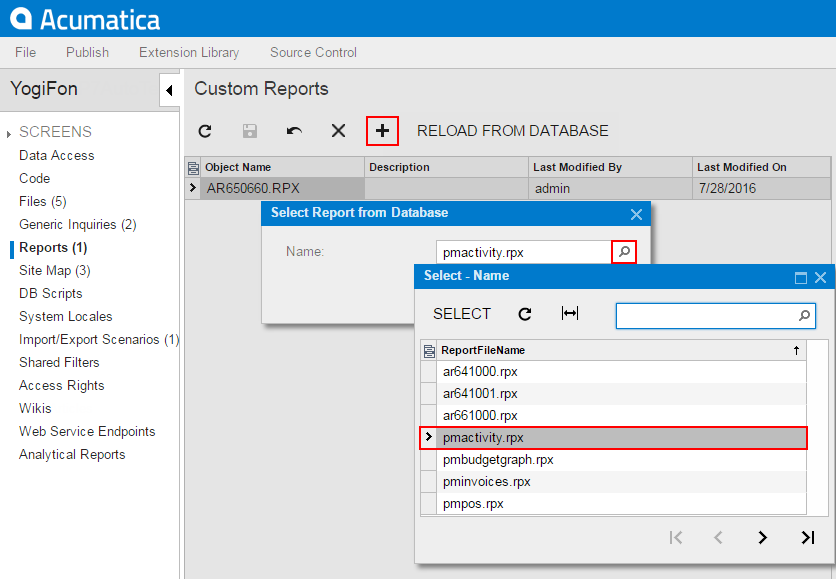
Task: Select the pmbudgetgraph.rpx row
Action: (498, 460)
